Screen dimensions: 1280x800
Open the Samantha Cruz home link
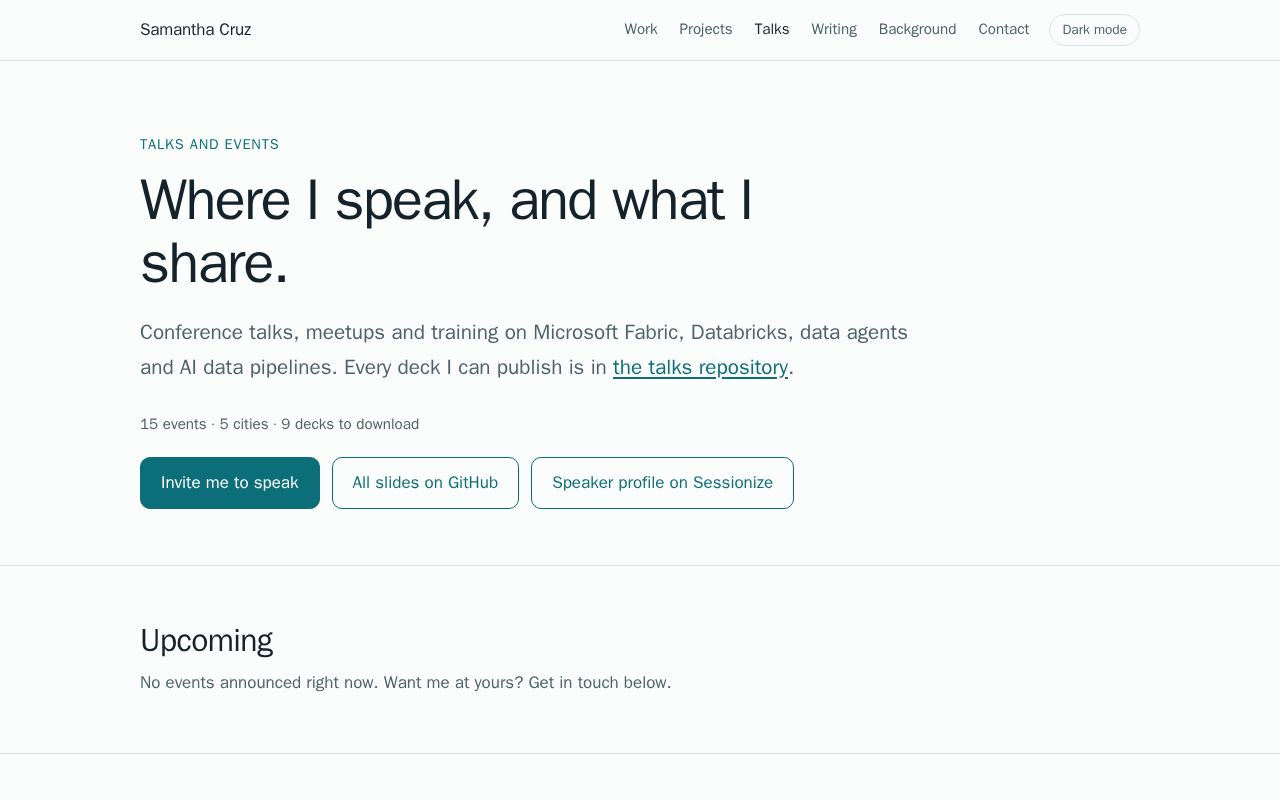coord(196,30)
